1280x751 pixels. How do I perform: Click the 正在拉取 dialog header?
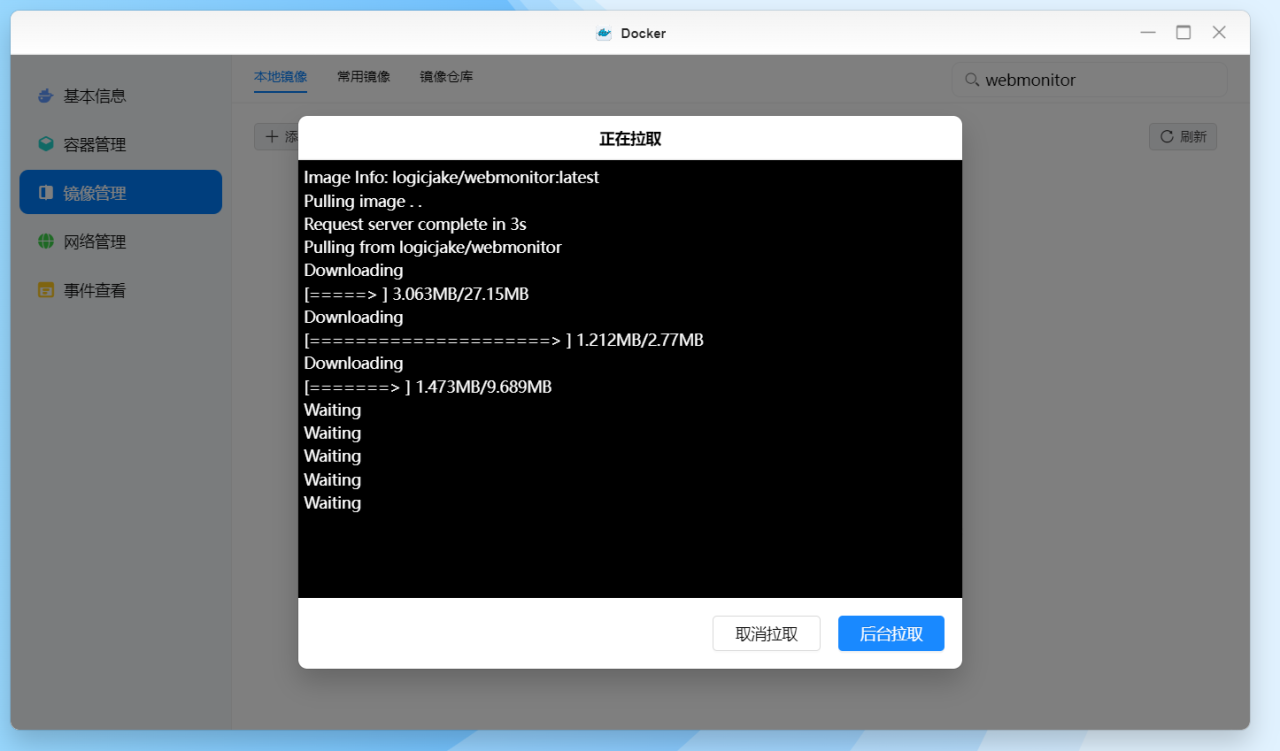(x=629, y=138)
